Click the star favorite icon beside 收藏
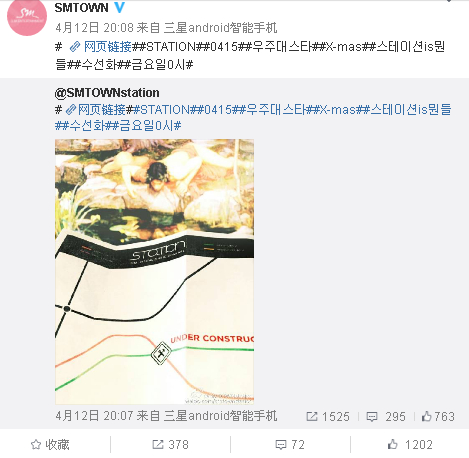The image size is (469, 458). click(36, 445)
